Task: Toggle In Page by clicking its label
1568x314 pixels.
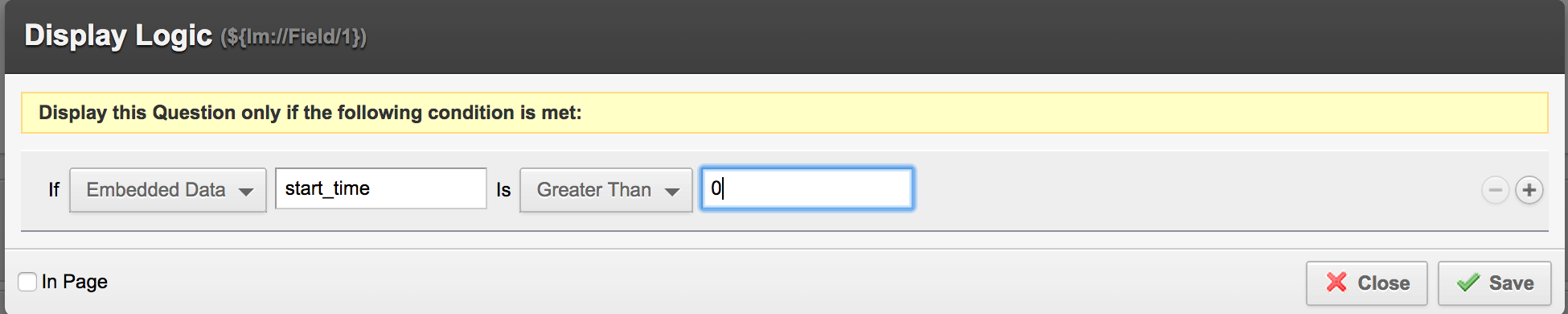Action: pos(74,282)
